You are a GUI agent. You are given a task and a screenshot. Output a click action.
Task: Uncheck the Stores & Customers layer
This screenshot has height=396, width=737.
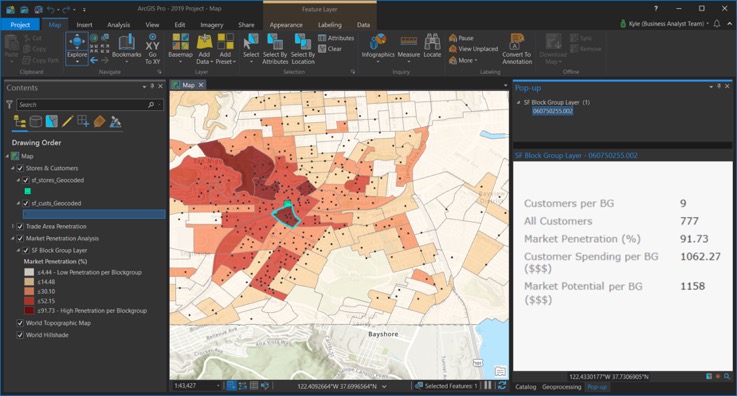click(x=20, y=168)
